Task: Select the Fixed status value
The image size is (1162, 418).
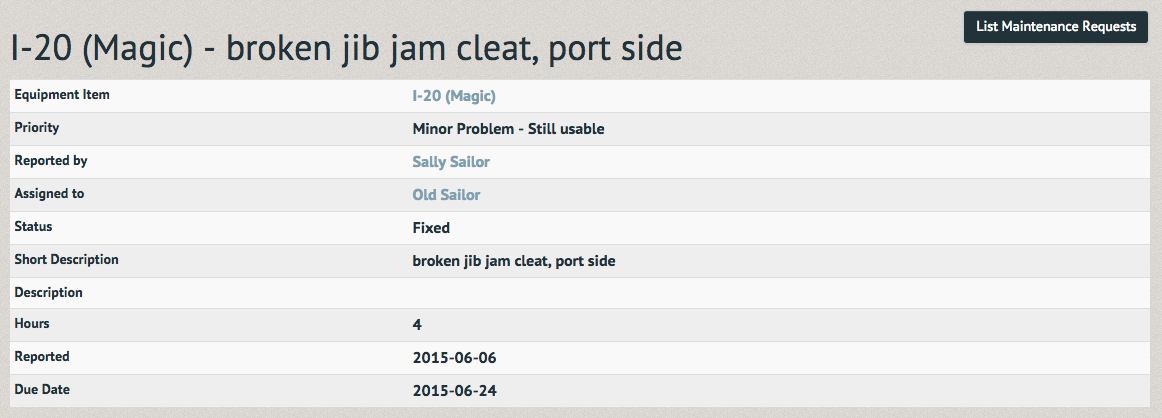Action: point(431,228)
